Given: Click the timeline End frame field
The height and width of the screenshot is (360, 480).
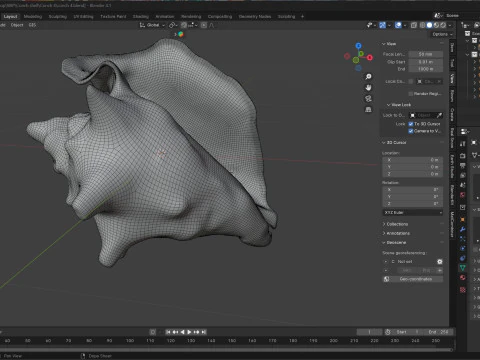Looking at the screenshot, I should tap(439, 332).
